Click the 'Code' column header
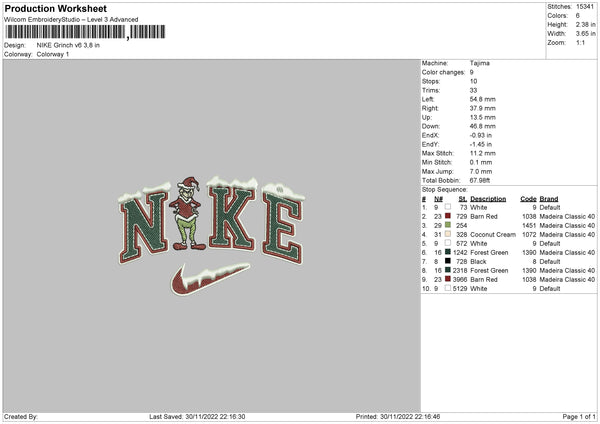 528,199
